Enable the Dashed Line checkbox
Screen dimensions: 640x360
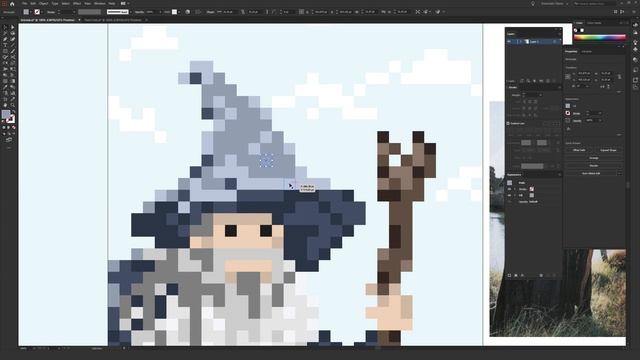click(x=508, y=123)
